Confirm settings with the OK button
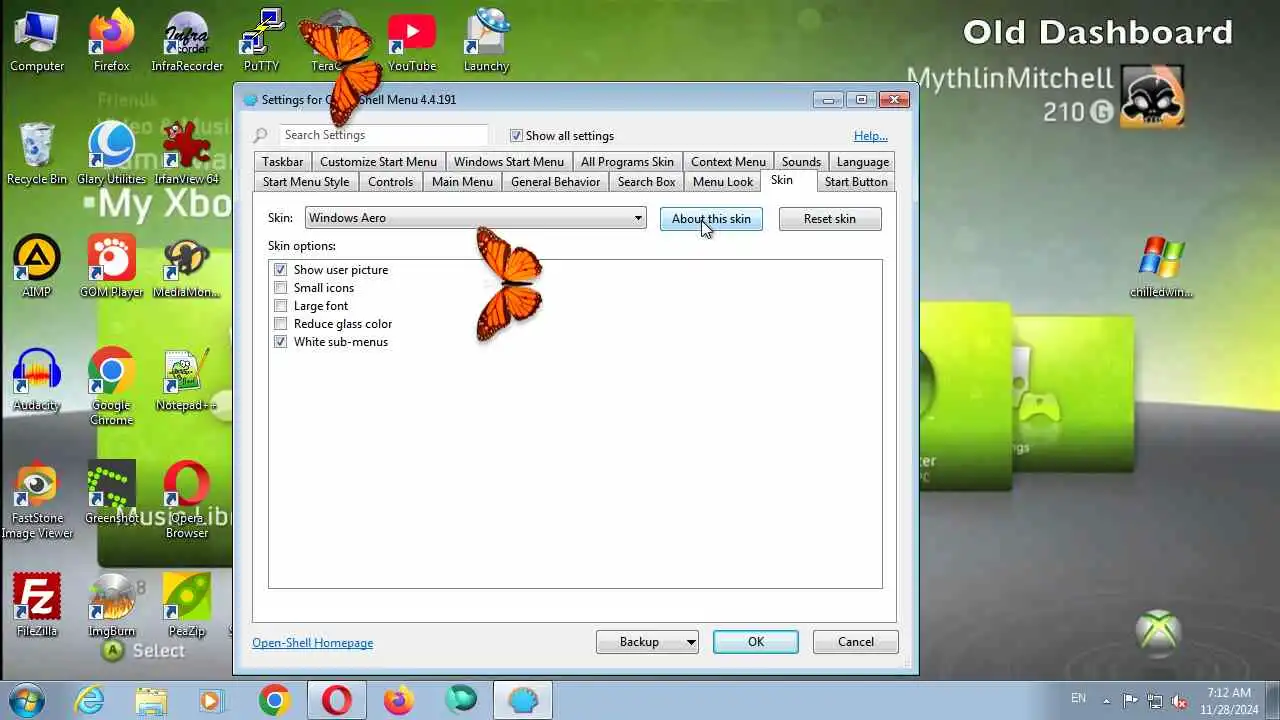Screen dimensions: 1280x720 tap(756, 642)
